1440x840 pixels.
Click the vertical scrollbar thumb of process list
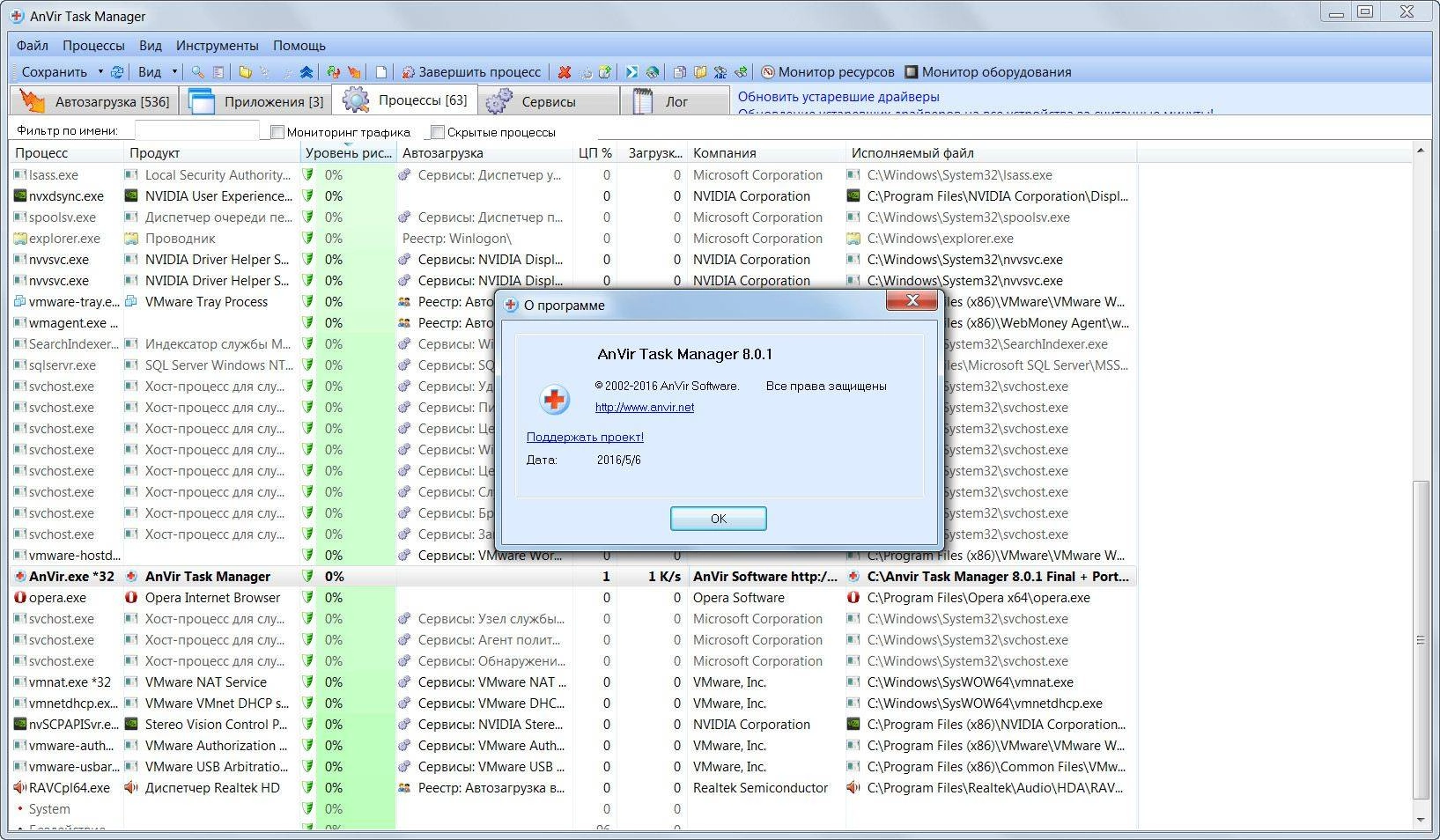(1420, 641)
